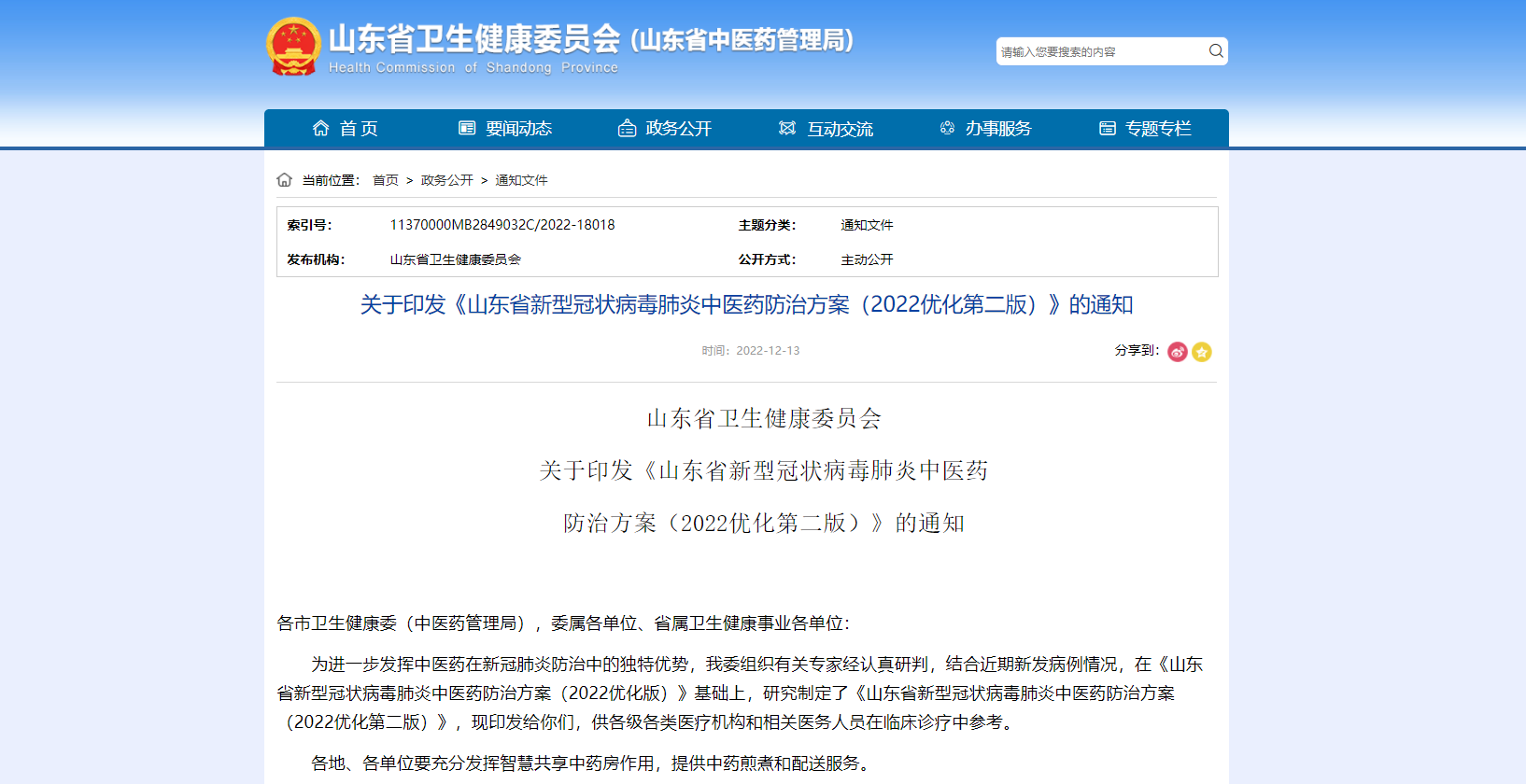Share article to Weibo
The height and width of the screenshot is (784, 1526).
click(1177, 352)
